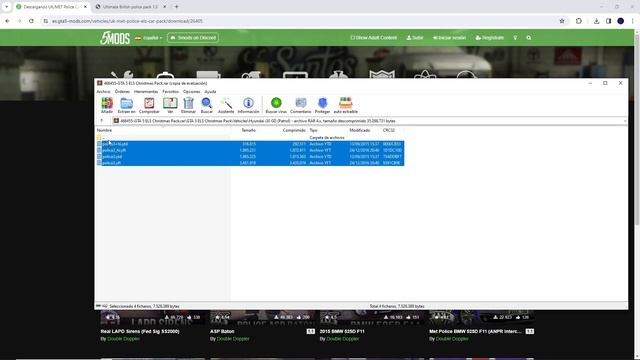Image resolution: width=640 pixels, height=360 pixels.
Task: Open the Favoritos menu
Action: click(171, 91)
